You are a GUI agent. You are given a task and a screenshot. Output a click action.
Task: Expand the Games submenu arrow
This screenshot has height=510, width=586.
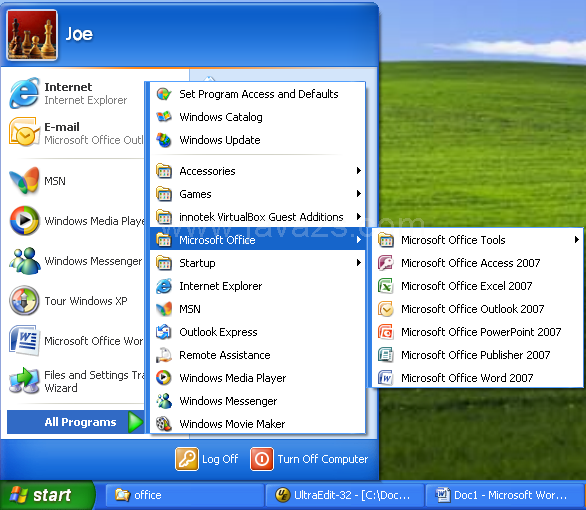point(359,194)
